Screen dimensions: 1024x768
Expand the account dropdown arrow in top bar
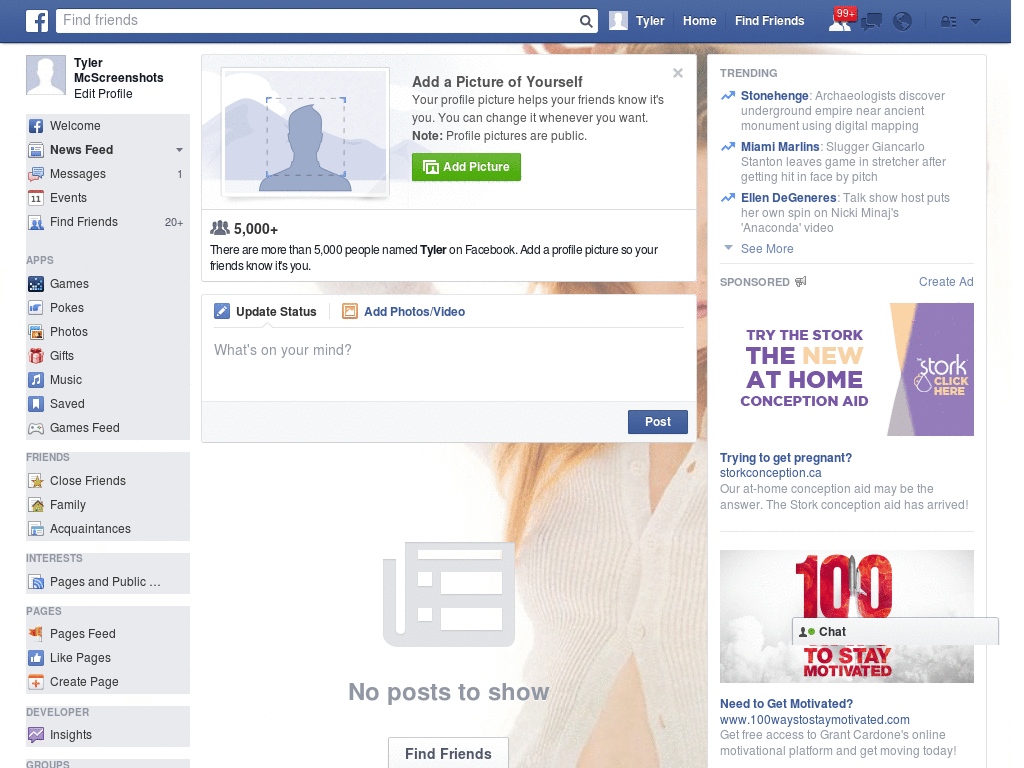[x=975, y=22]
